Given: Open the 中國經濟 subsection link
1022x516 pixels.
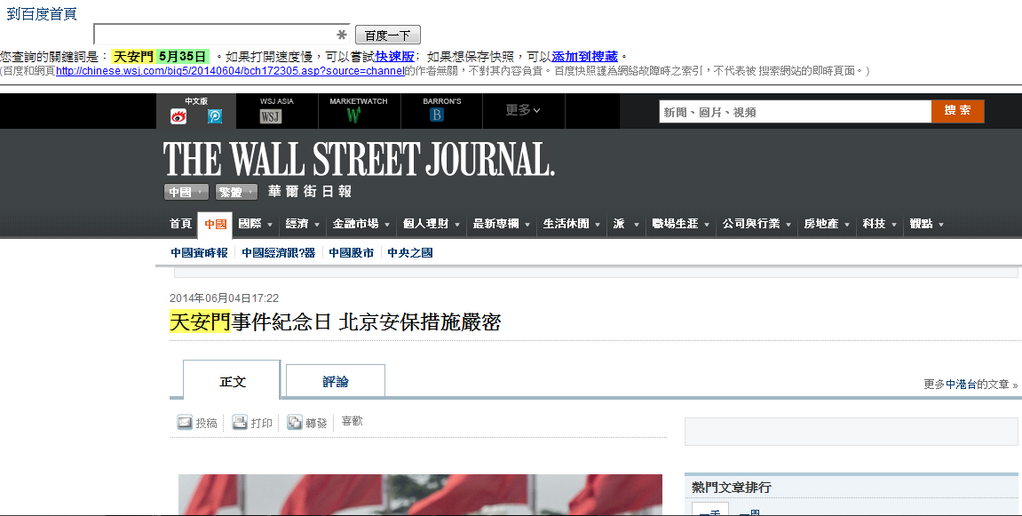Looking at the screenshot, I should point(278,253).
